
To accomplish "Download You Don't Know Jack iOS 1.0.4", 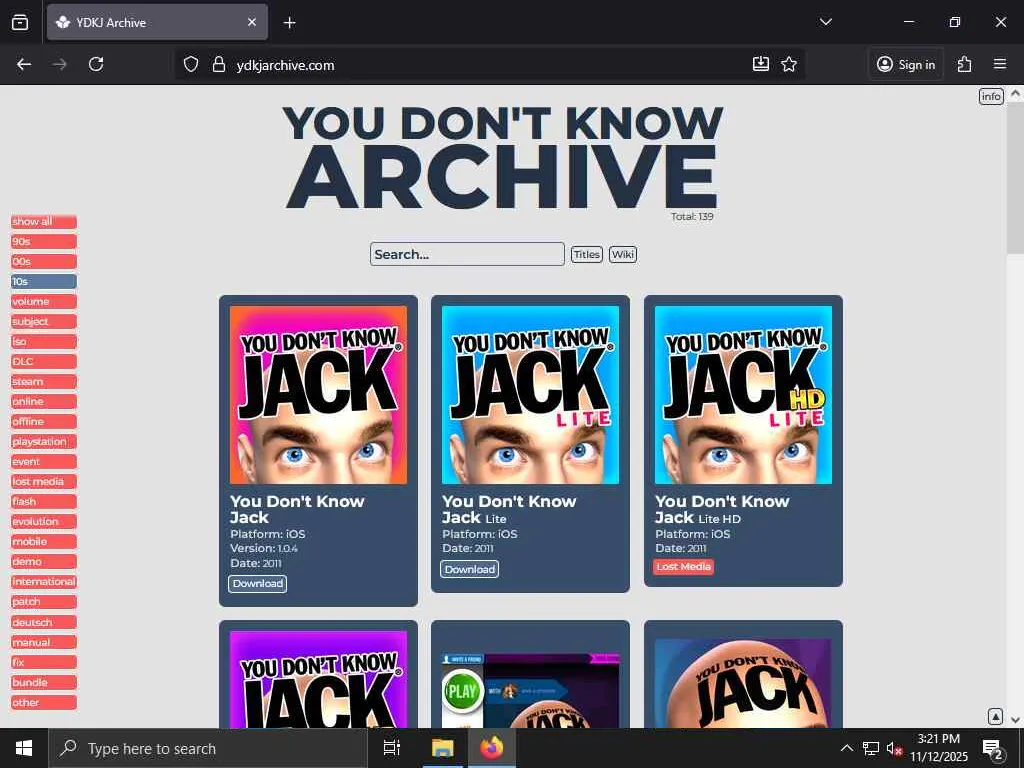I will 257,584.
